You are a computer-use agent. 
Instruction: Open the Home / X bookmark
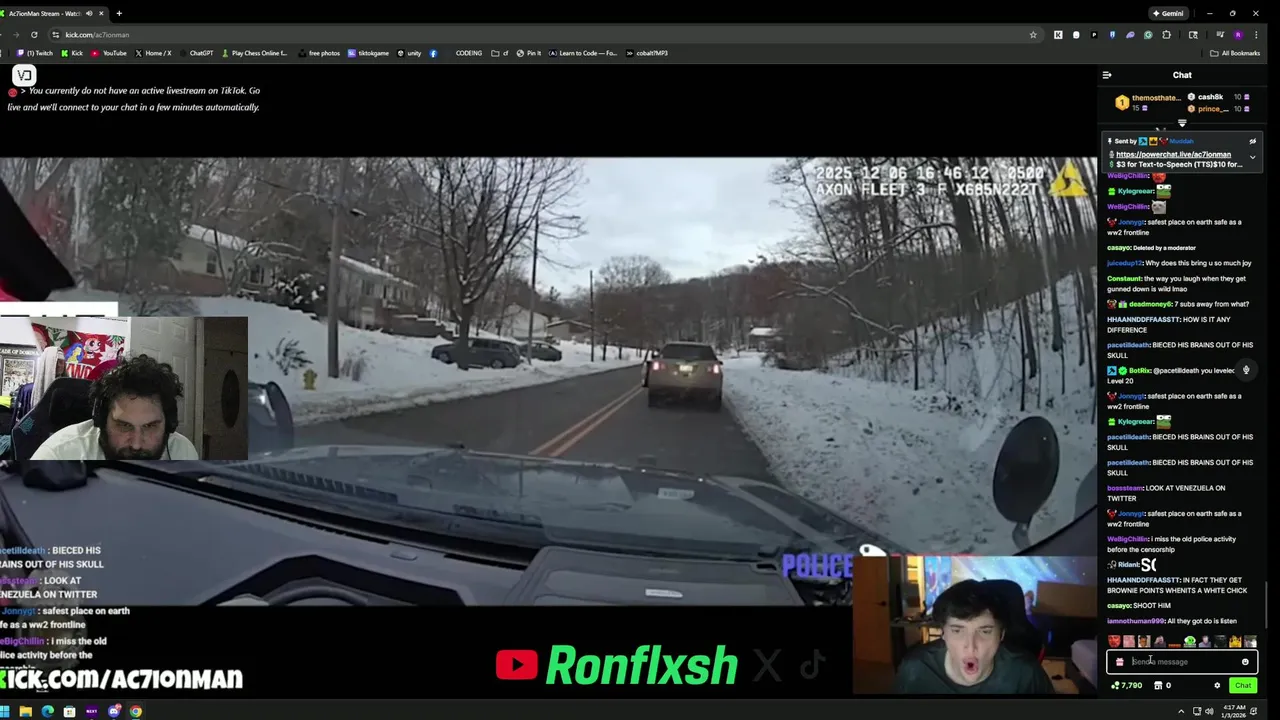pos(152,53)
